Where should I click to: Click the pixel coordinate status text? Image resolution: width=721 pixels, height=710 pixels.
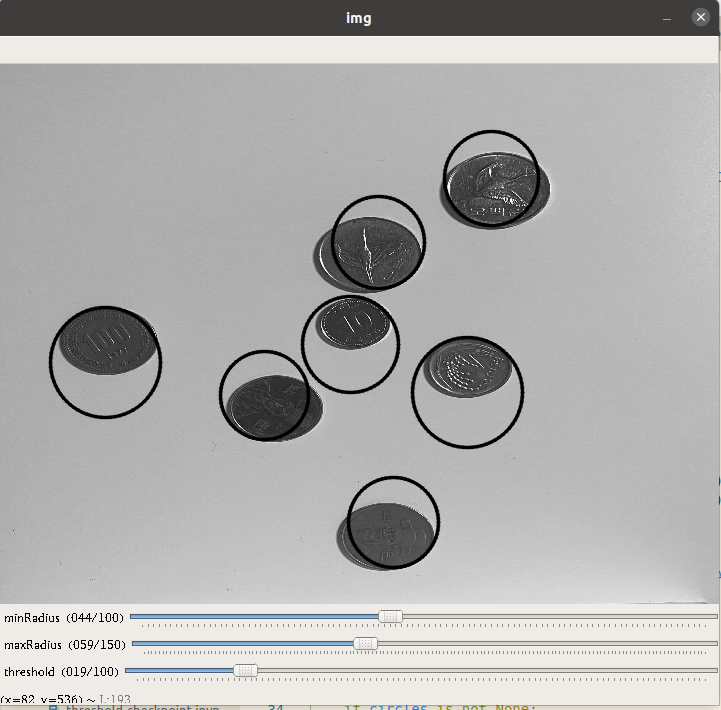pos(66,699)
